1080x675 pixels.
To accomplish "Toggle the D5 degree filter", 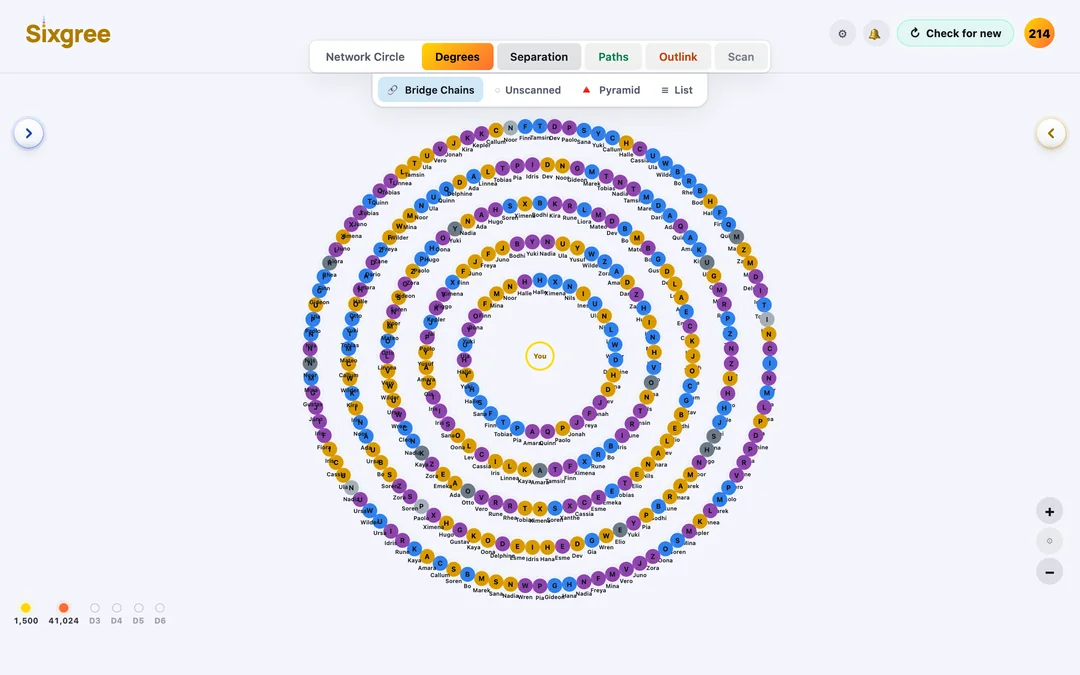I will pyautogui.click(x=138, y=608).
